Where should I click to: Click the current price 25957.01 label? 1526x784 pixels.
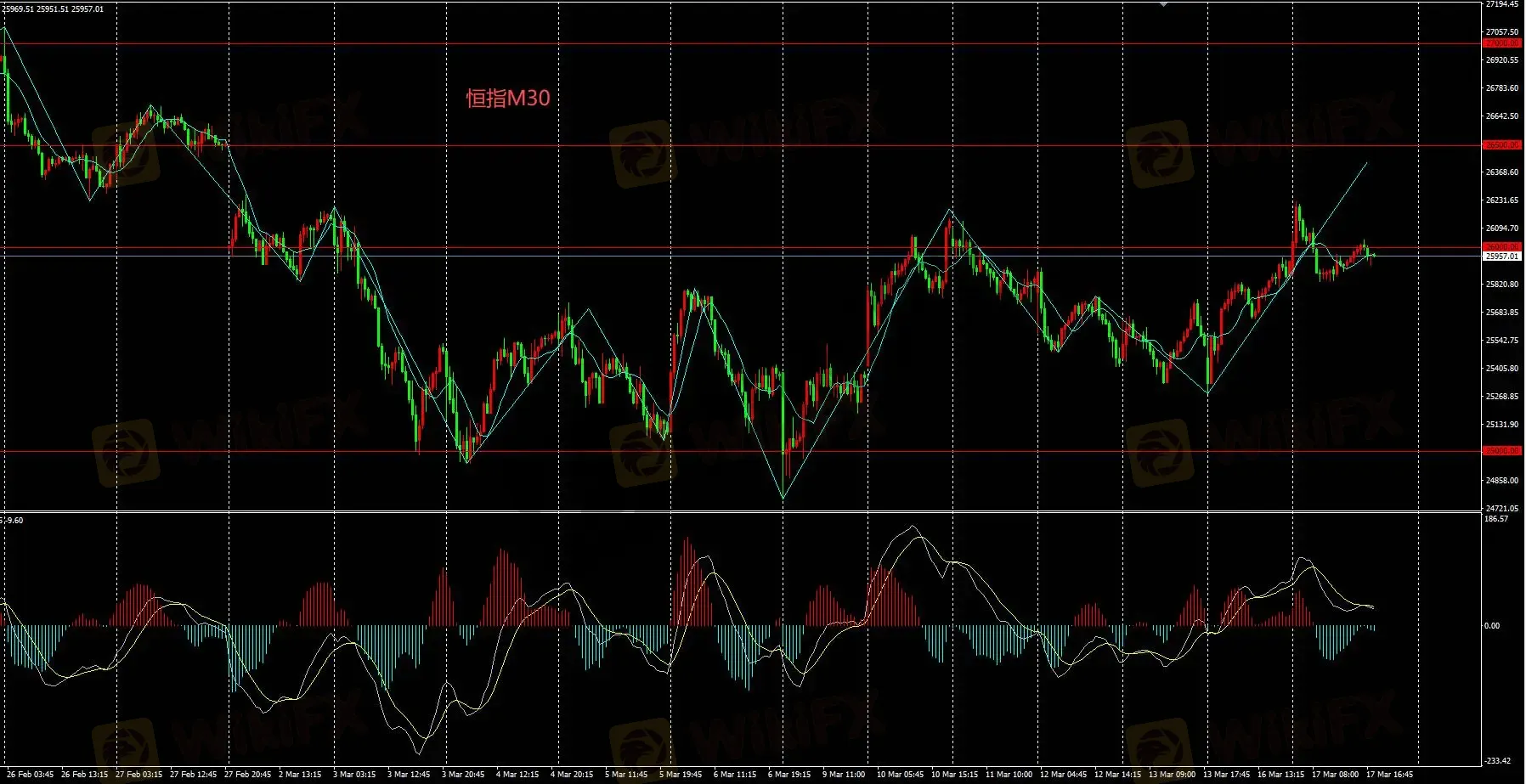click(1501, 257)
